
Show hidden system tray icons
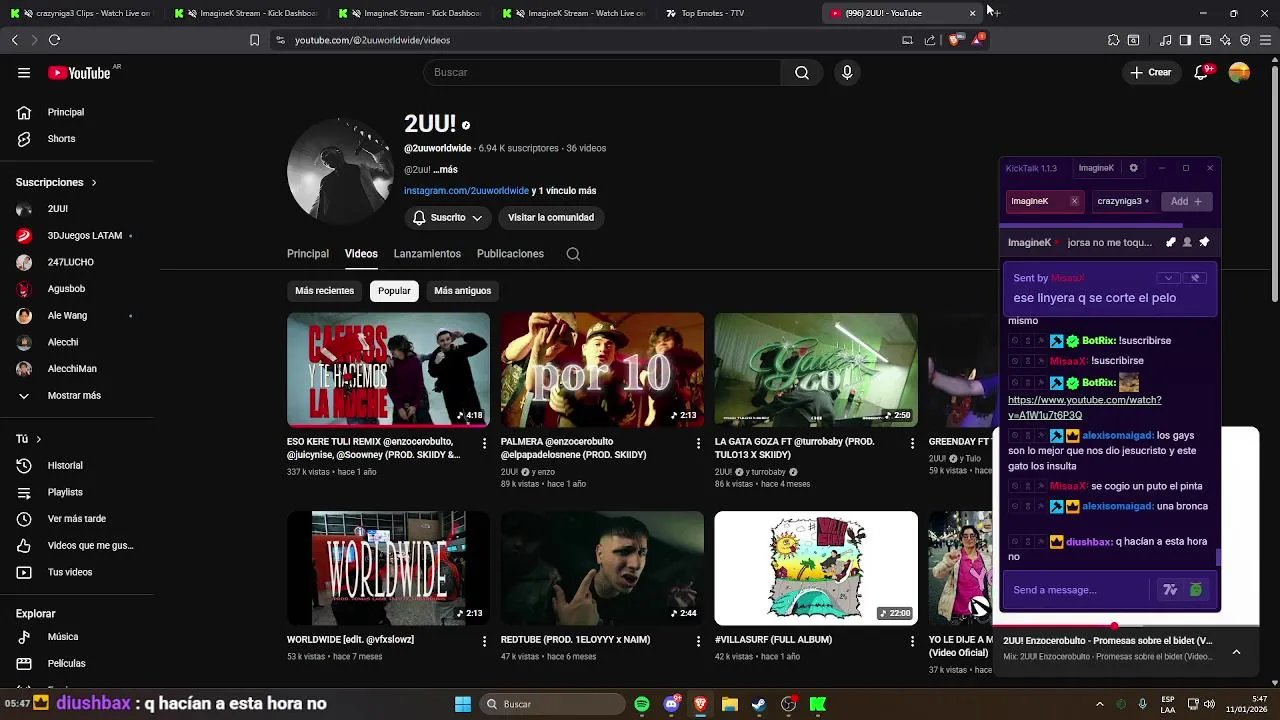click(x=1099, y=704)
